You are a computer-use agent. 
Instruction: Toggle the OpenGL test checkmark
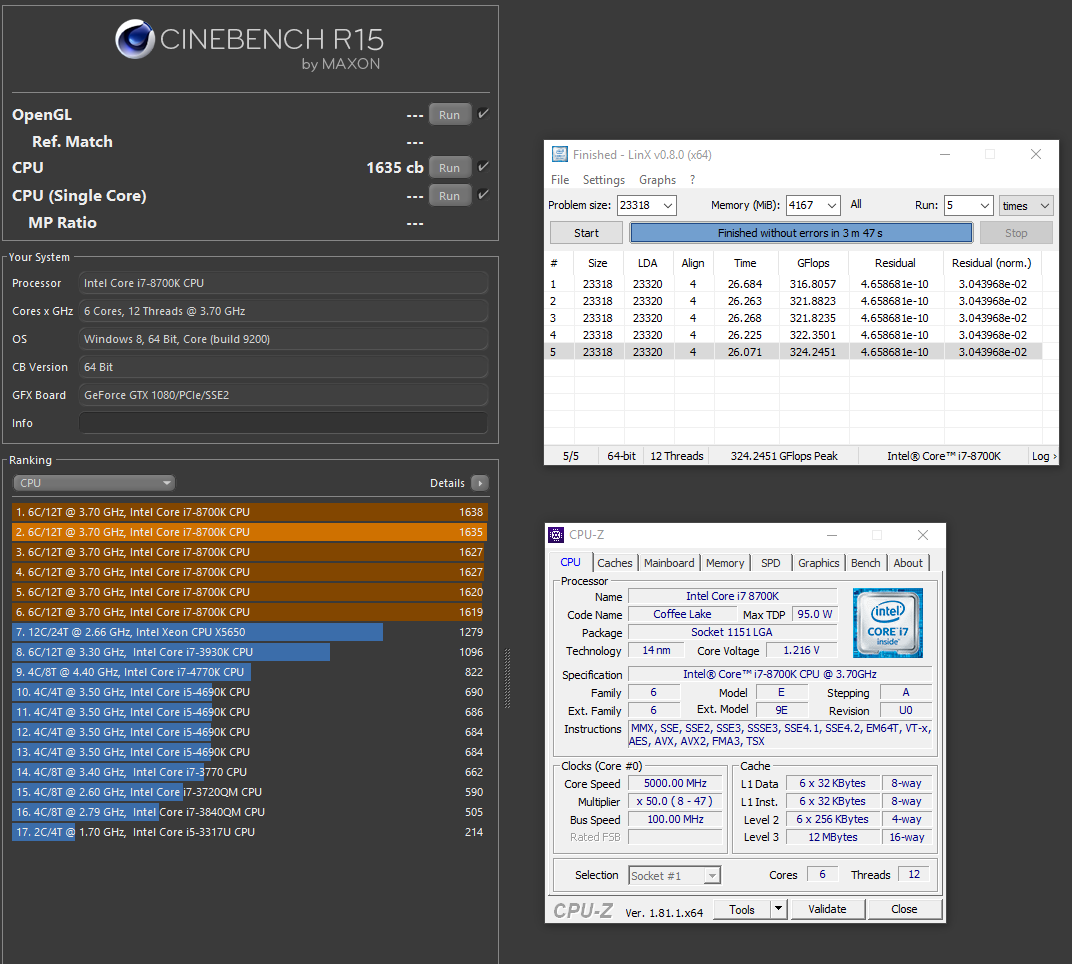point(483,113)
